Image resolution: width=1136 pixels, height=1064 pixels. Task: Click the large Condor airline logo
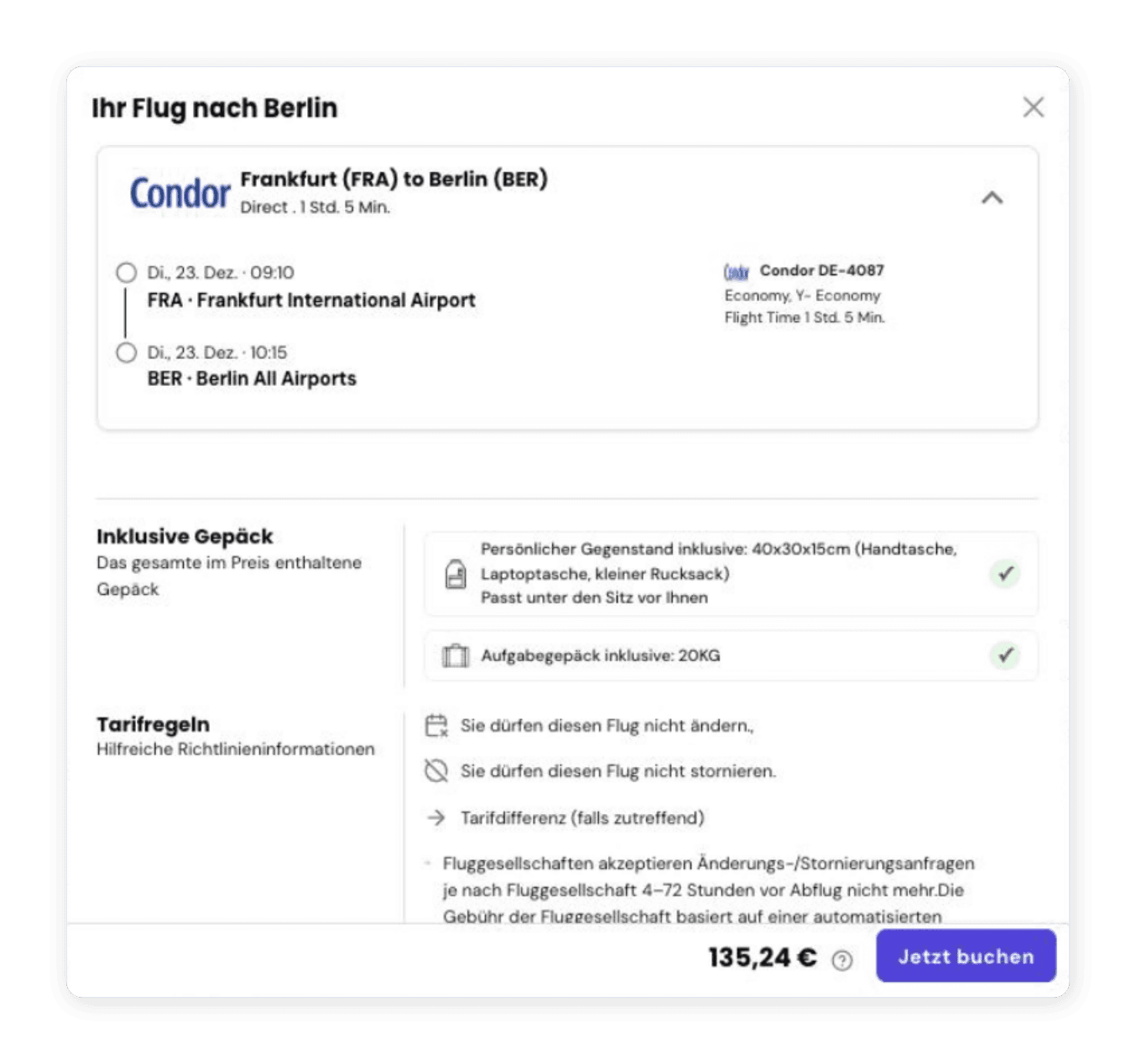pos(180,193)
